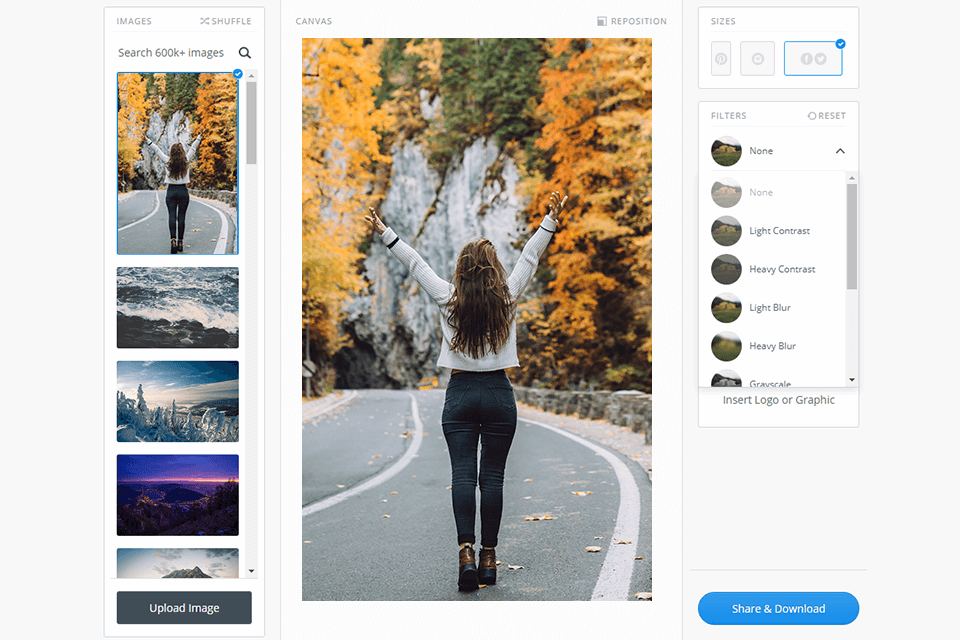Reset the applied filters
Viewport: 960px width, 640px height.
(826, 116)
